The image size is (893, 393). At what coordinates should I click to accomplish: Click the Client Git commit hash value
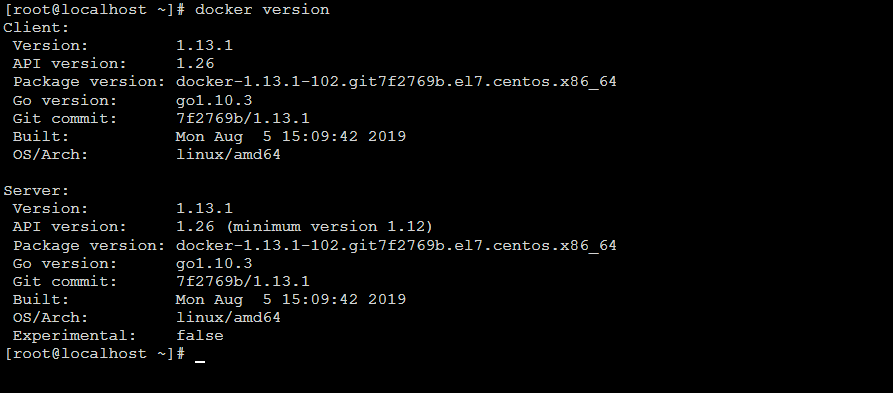click(x=243, y=118)
